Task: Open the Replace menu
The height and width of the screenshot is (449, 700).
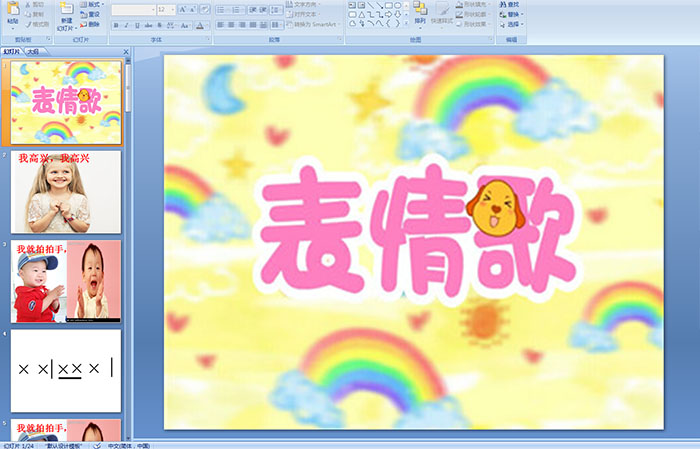Action: (511, 14)
